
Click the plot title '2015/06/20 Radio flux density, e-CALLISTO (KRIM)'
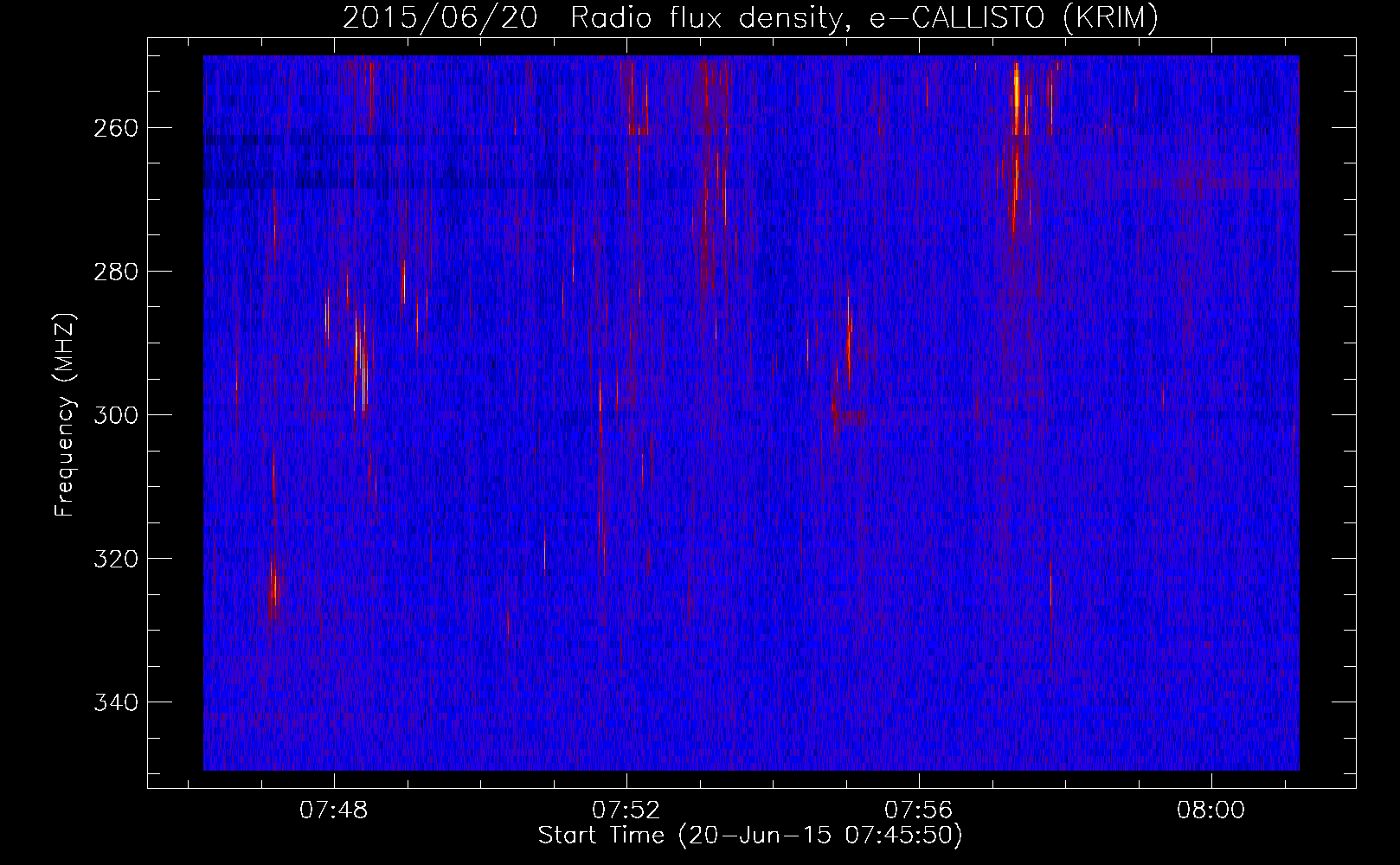tap(750, 18)
